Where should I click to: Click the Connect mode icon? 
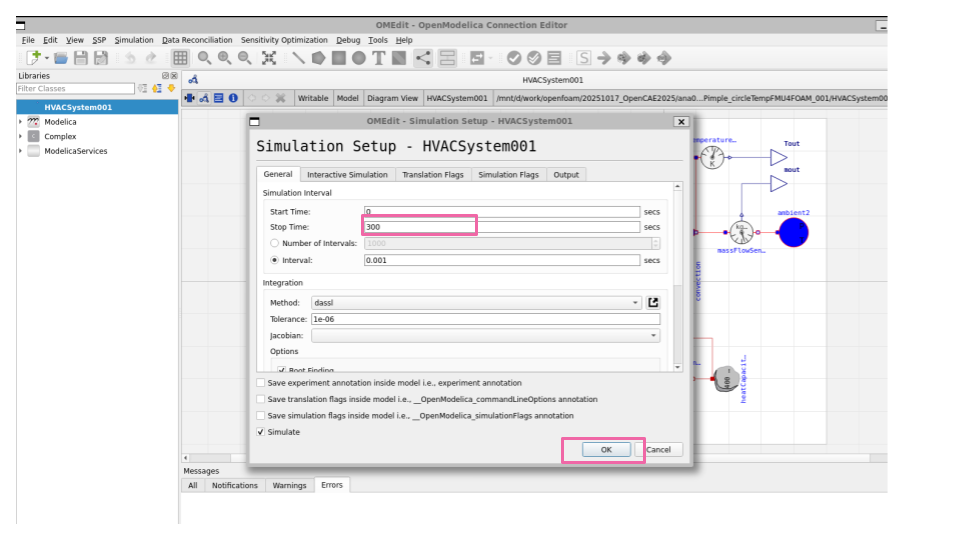point(423,58)
